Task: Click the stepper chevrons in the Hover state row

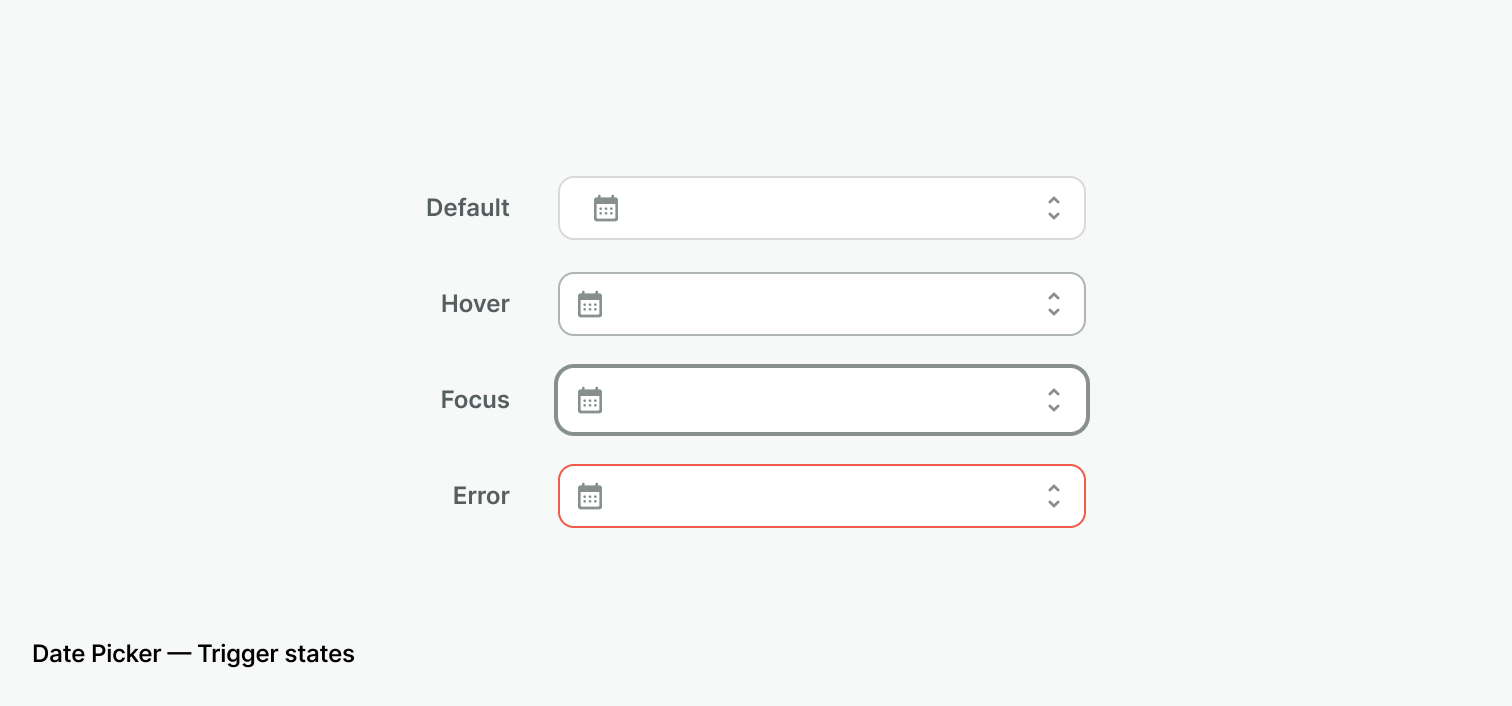Action: [x=1054, y=304]
